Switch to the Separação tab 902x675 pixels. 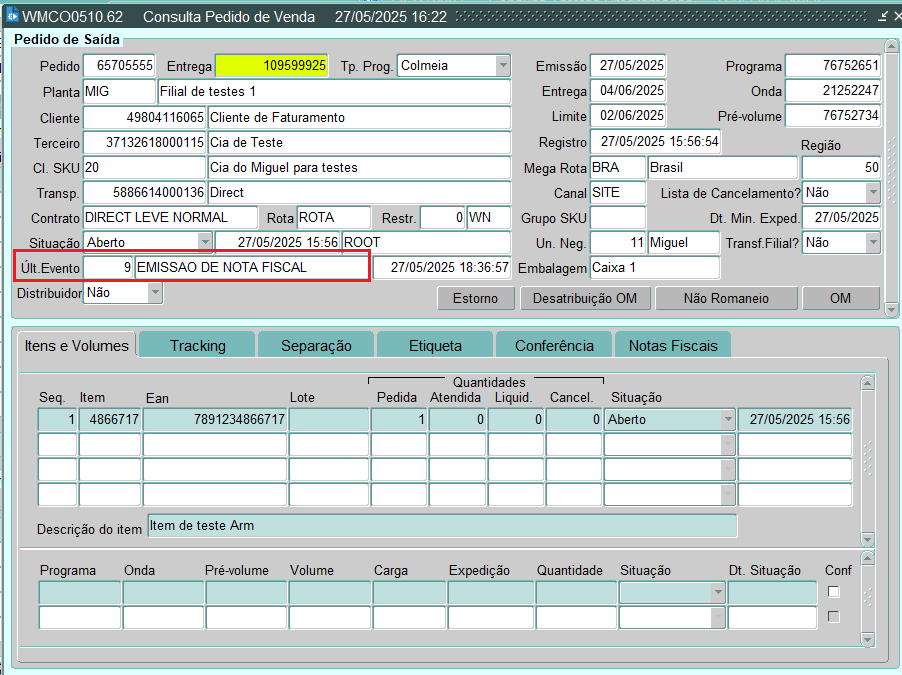coord(316,345)
